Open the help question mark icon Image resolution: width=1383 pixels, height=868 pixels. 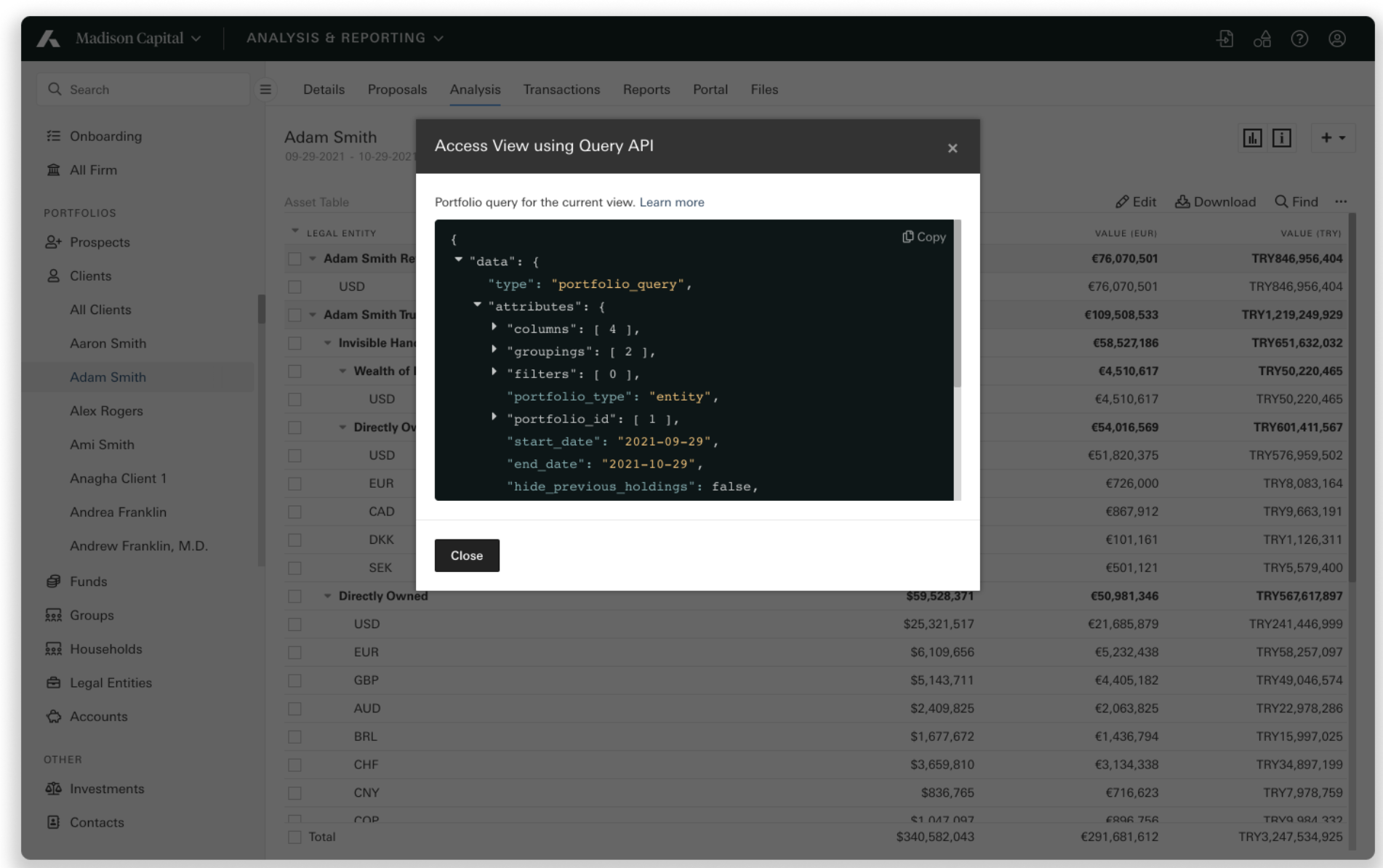1299,39
